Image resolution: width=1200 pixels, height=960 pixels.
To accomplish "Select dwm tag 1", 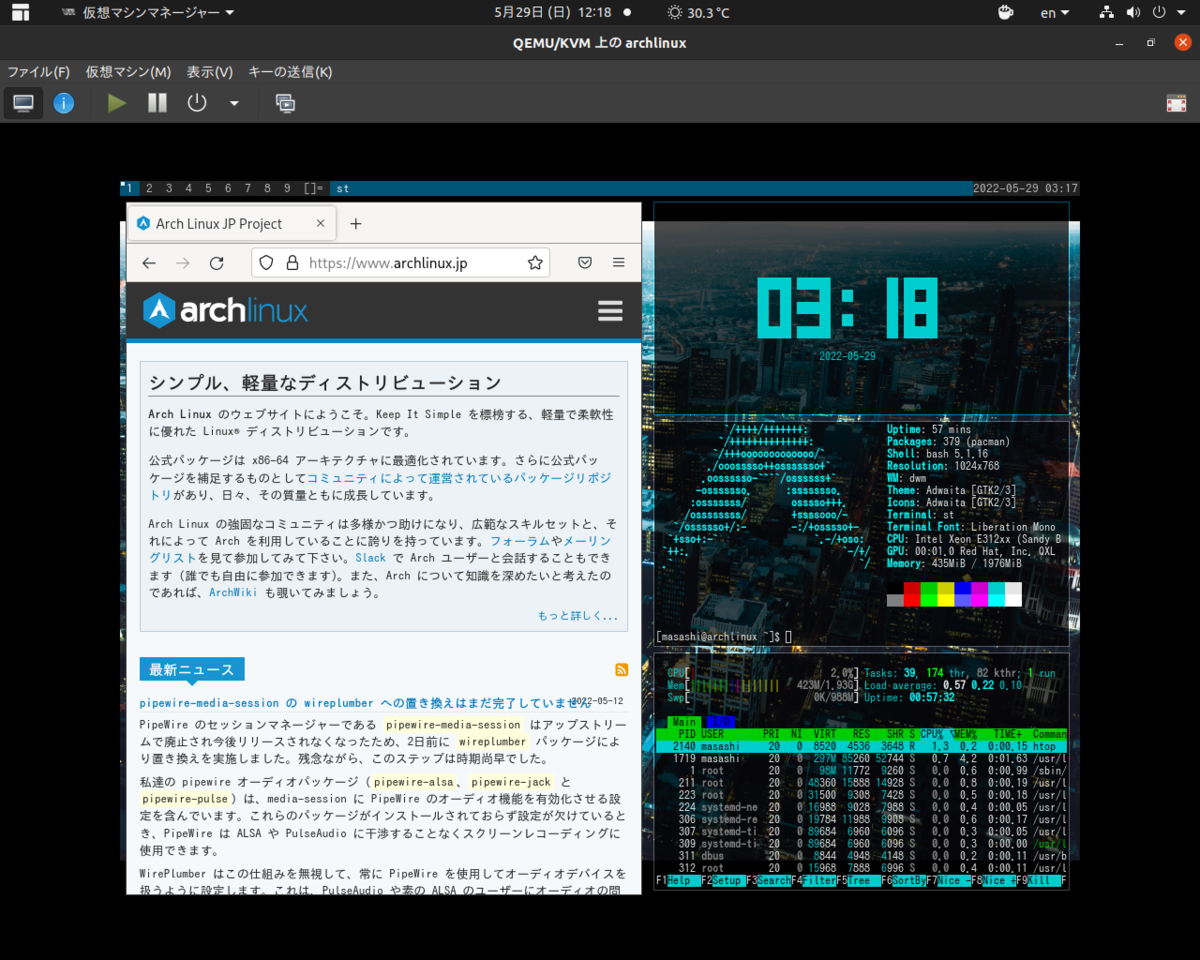I will 128,188.
